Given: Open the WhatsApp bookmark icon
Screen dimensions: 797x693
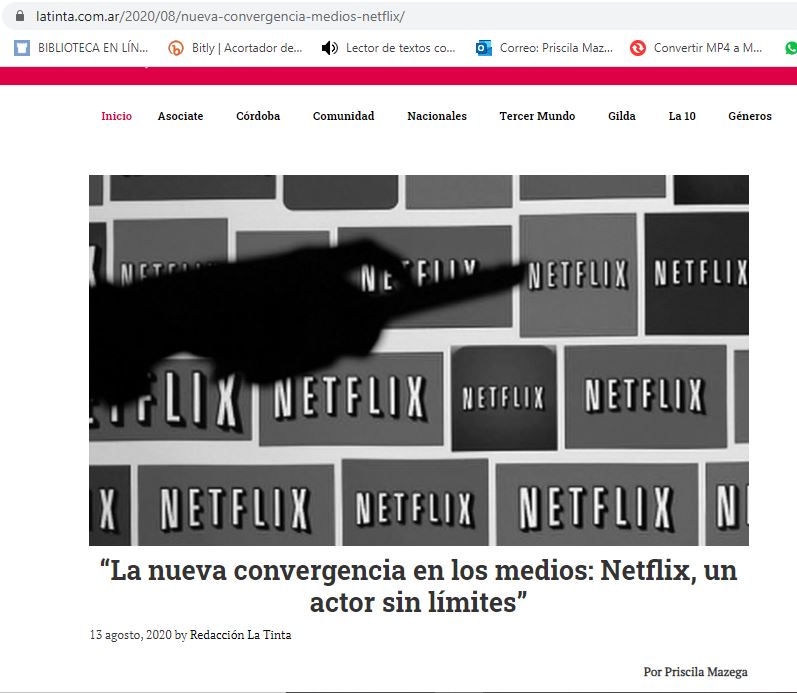Looking at the screenshot, I should click(x=791, y=48).
